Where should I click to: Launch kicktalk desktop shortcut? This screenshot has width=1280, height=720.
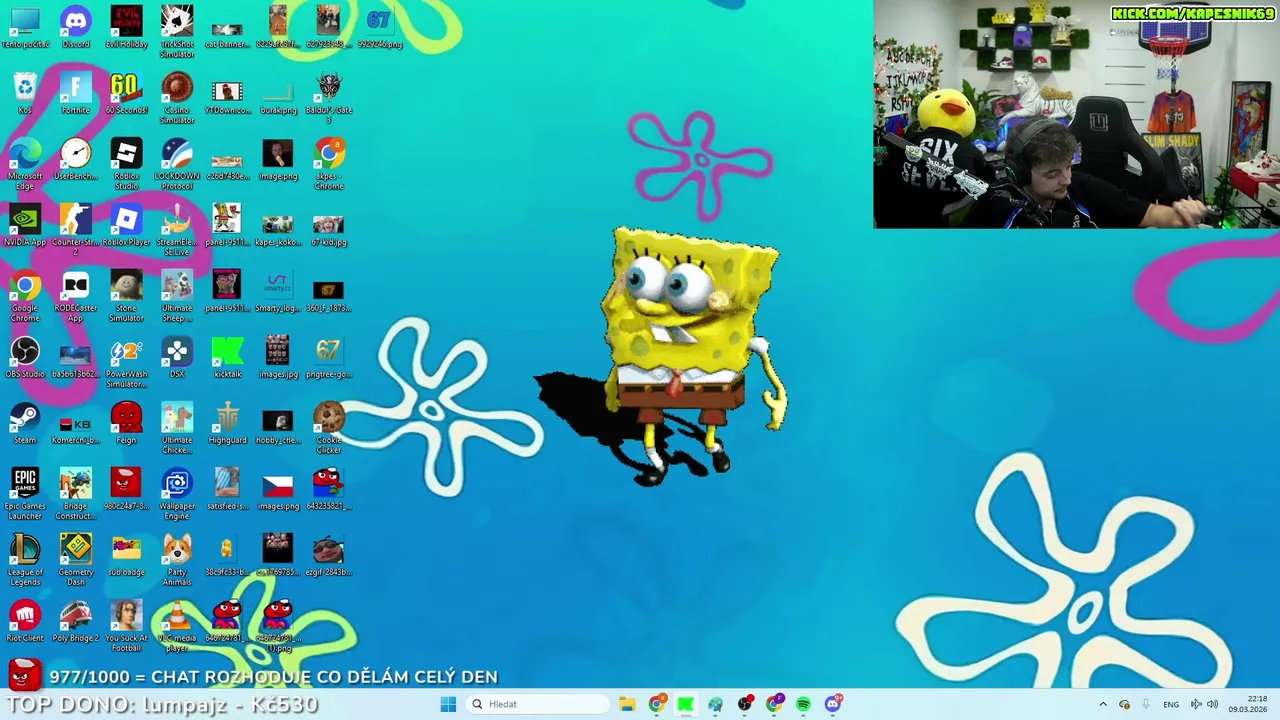228,357
